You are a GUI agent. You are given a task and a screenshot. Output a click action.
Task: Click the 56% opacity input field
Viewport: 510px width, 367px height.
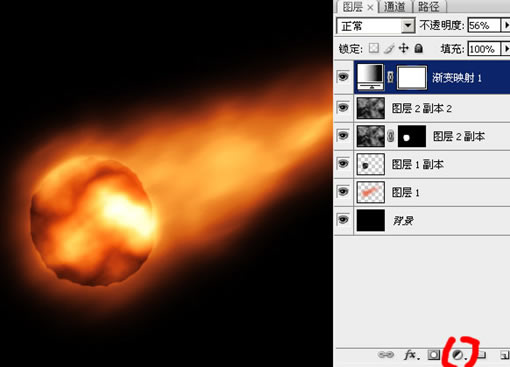(484, 25)
